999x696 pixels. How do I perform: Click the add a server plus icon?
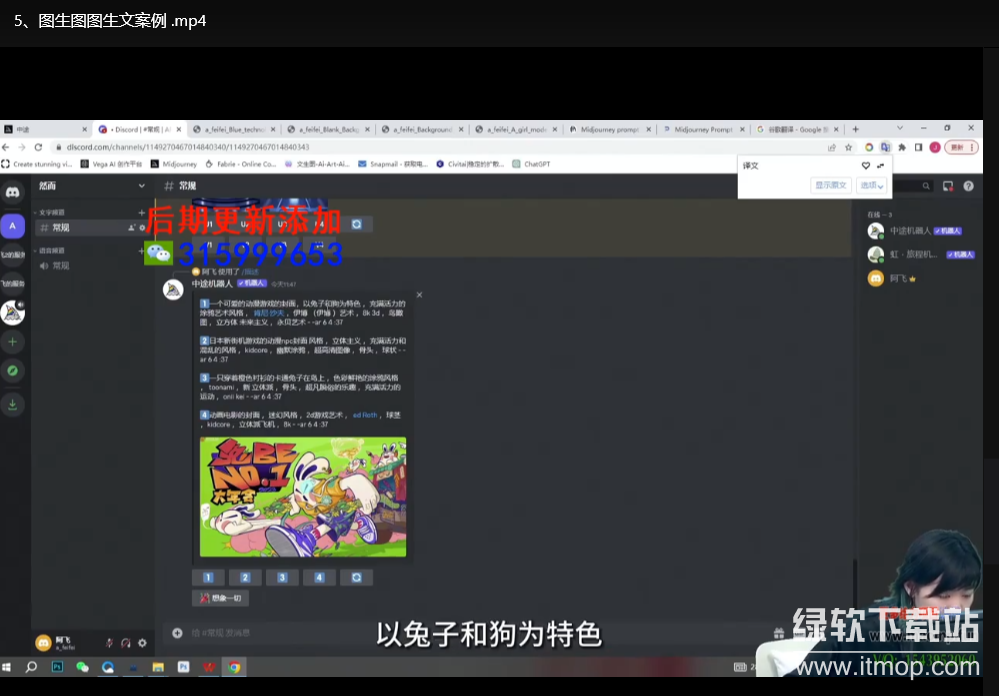(12, 342)
